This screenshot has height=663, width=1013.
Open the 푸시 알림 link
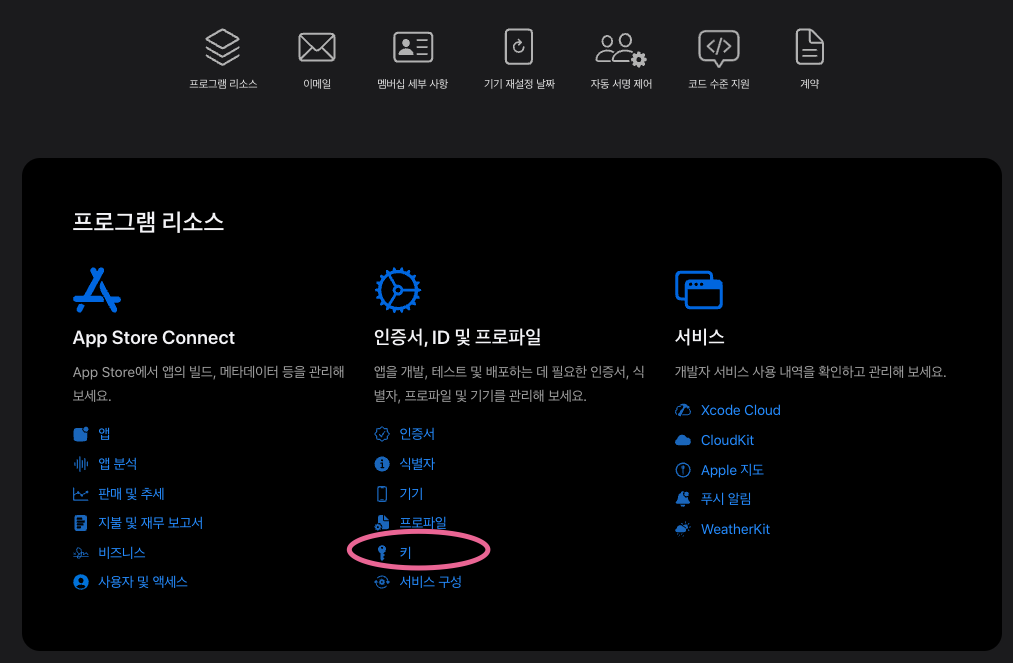coord(726,499)
